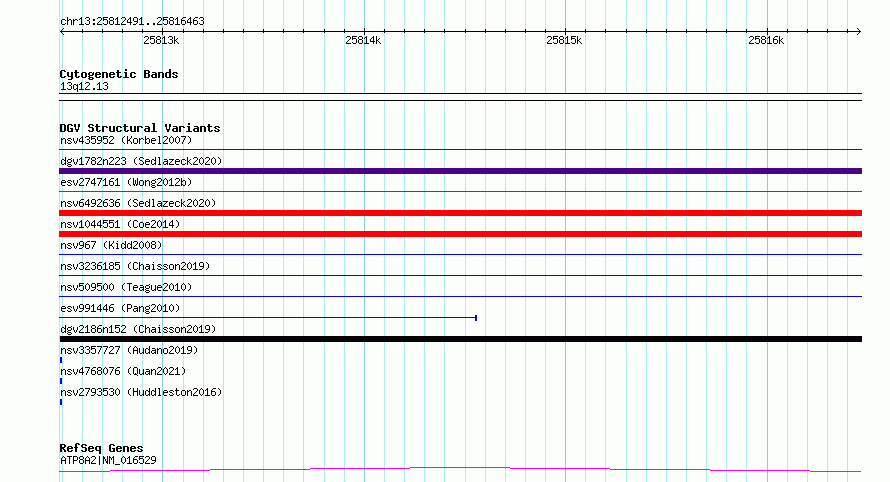Select variant esv2747161 (Wong2012b) label
This screenshot has width=890, height=482.
coord(126,182)
